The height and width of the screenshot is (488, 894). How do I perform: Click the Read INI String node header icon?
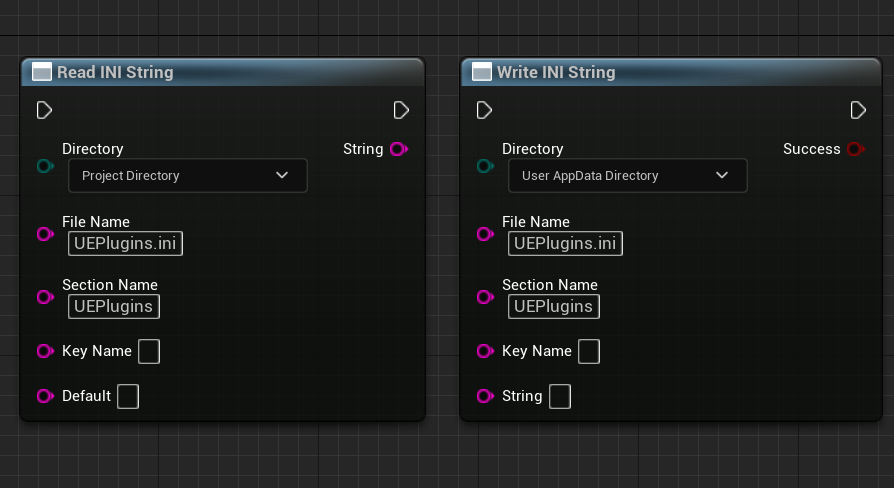coord(42,72)
